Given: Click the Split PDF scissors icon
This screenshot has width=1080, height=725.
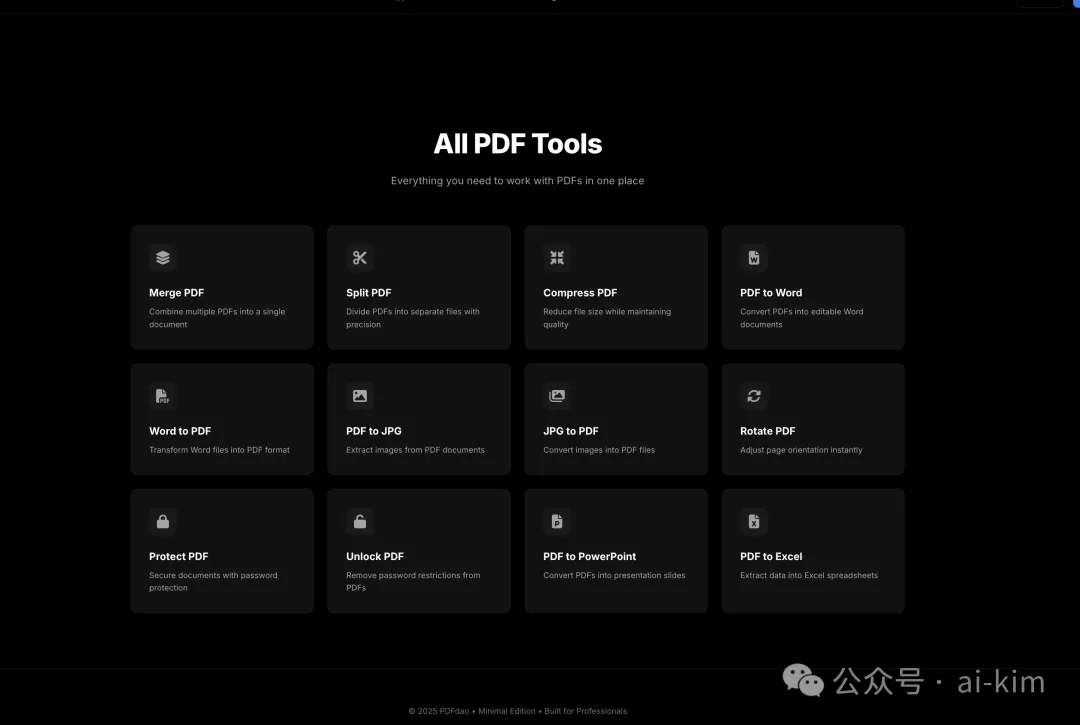Looking at the screenshot, I should tap(360, 258).
